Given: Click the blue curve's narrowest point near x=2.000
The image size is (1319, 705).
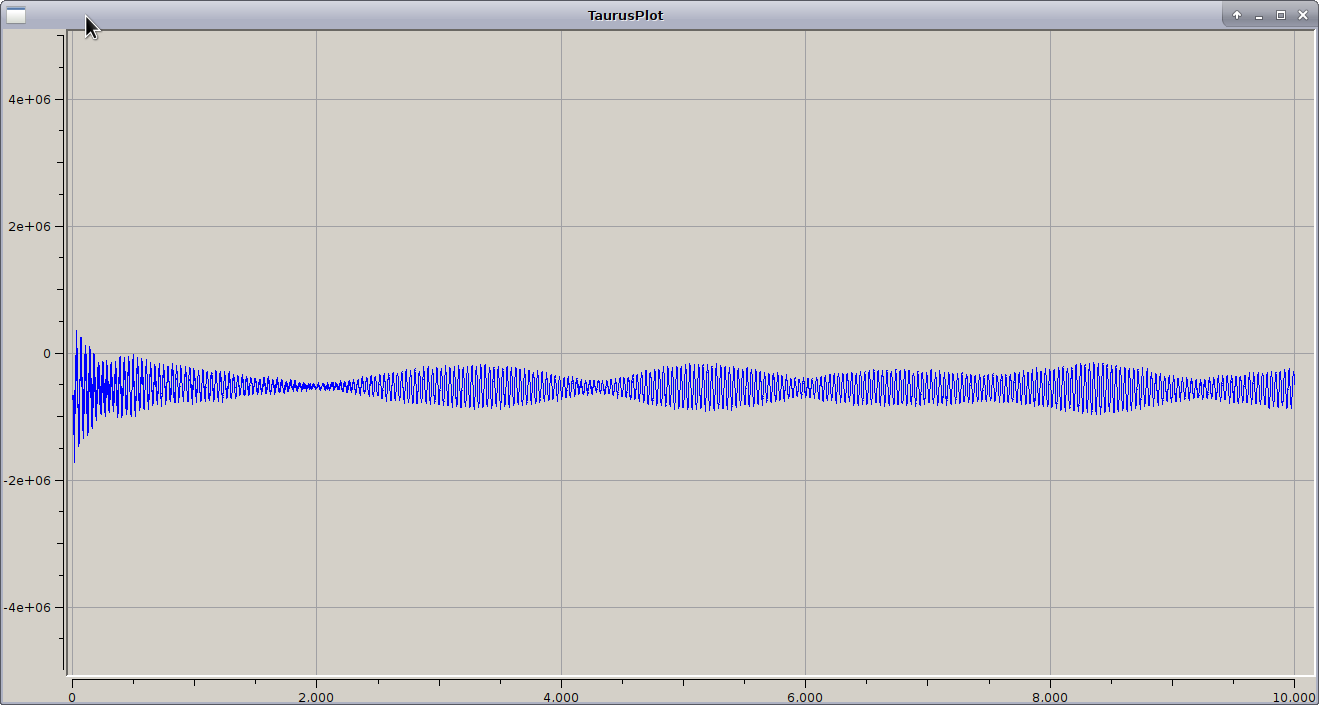Looking at the screenshot, I should [316, 385].
